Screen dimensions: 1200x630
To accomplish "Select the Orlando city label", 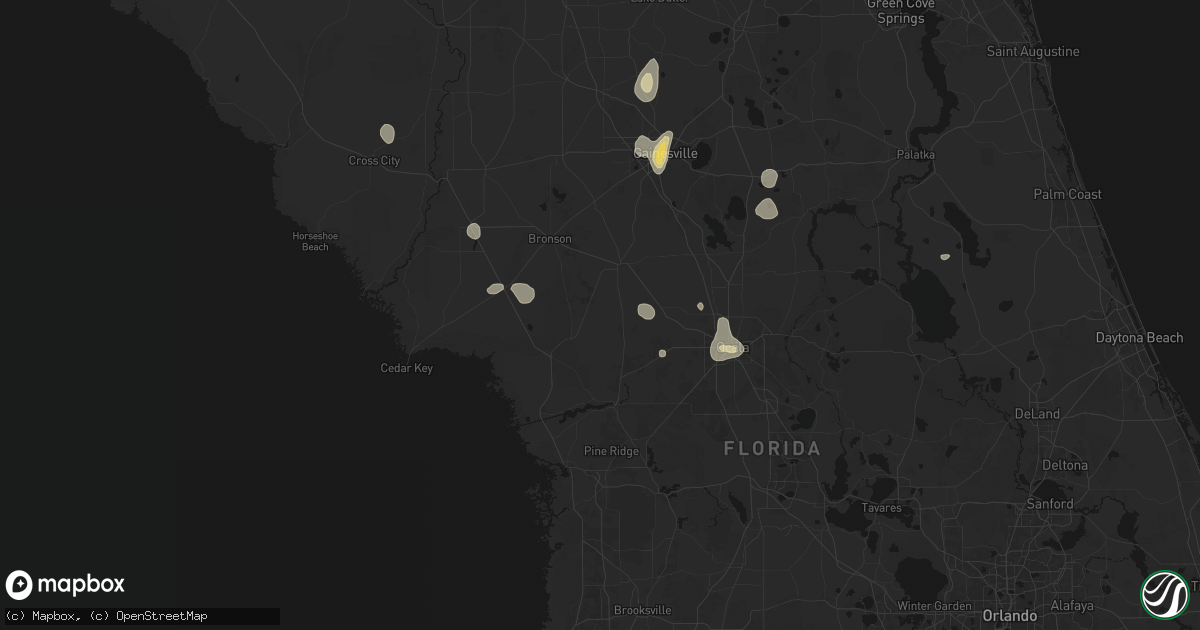I will click(x=1009, y=614).
